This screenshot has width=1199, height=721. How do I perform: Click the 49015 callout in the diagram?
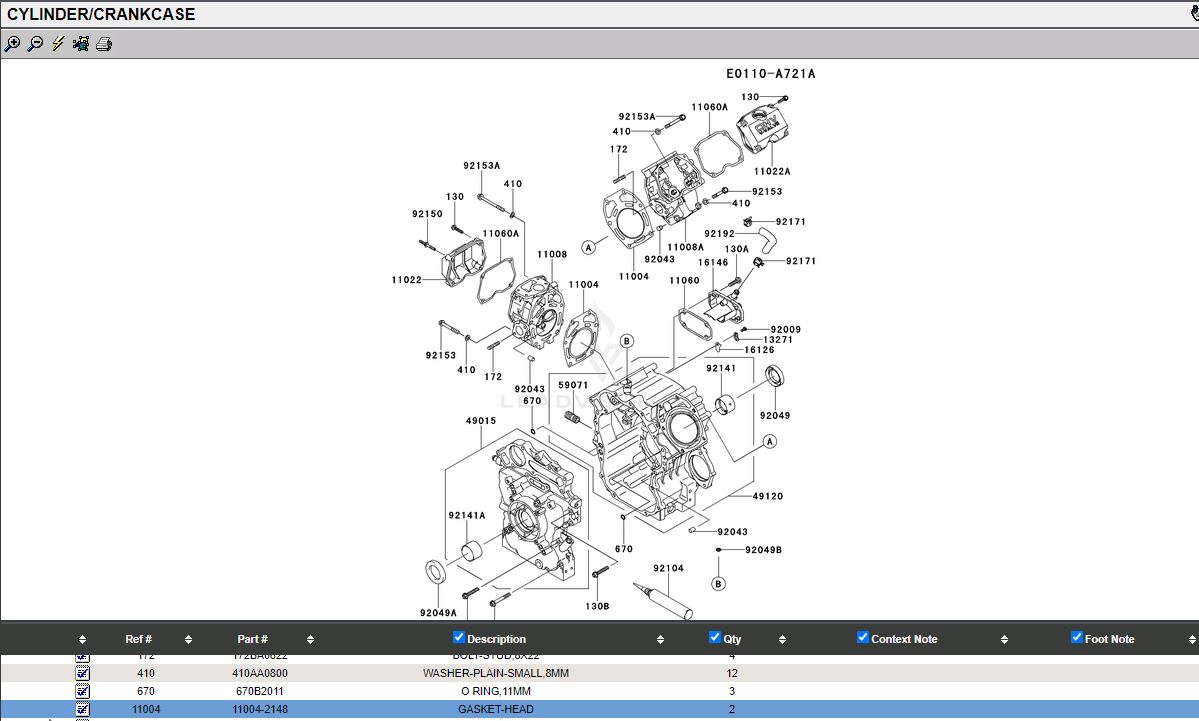(480, 421)
